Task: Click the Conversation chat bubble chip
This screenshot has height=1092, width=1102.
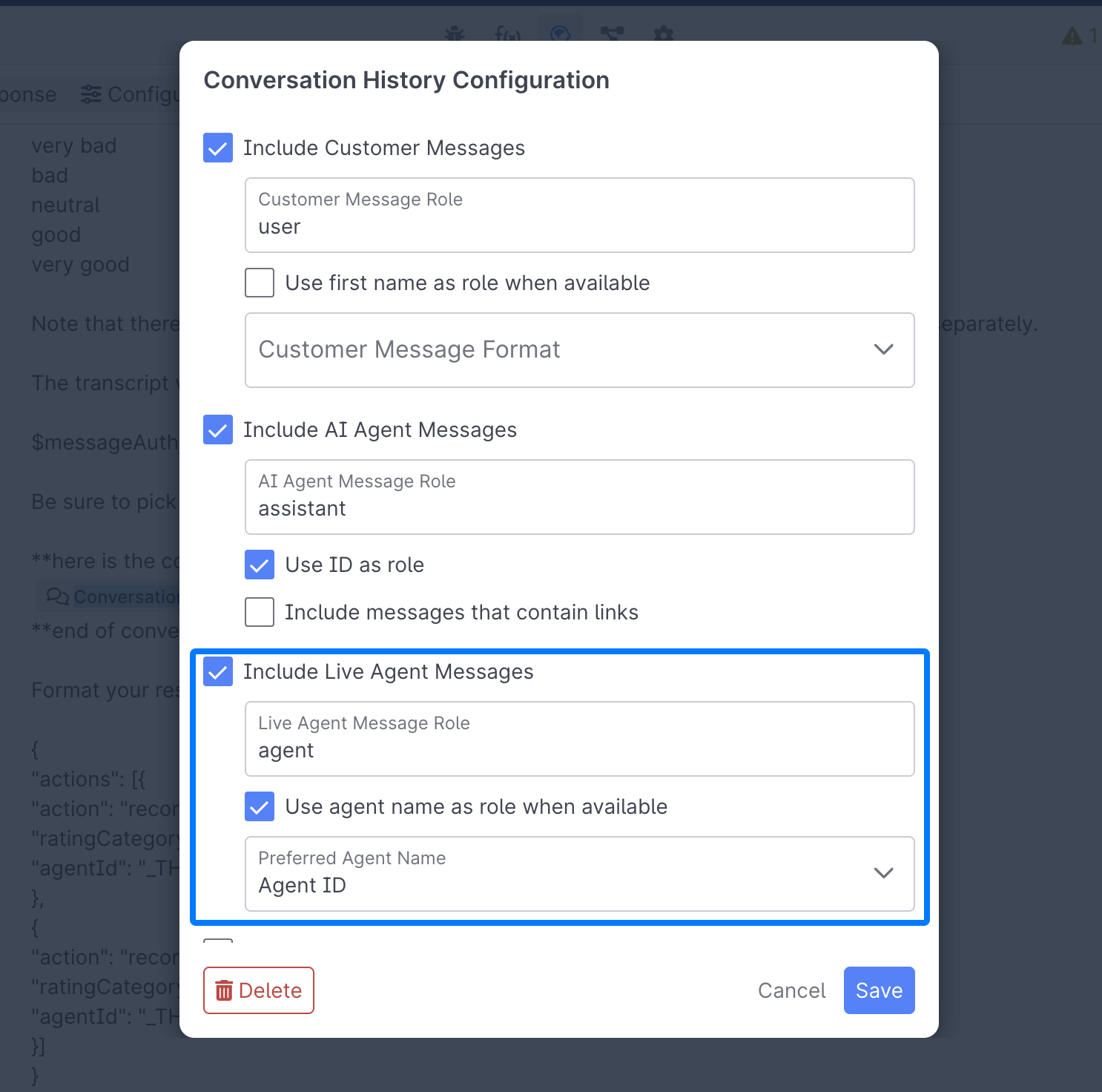Action: pos(111,596)
